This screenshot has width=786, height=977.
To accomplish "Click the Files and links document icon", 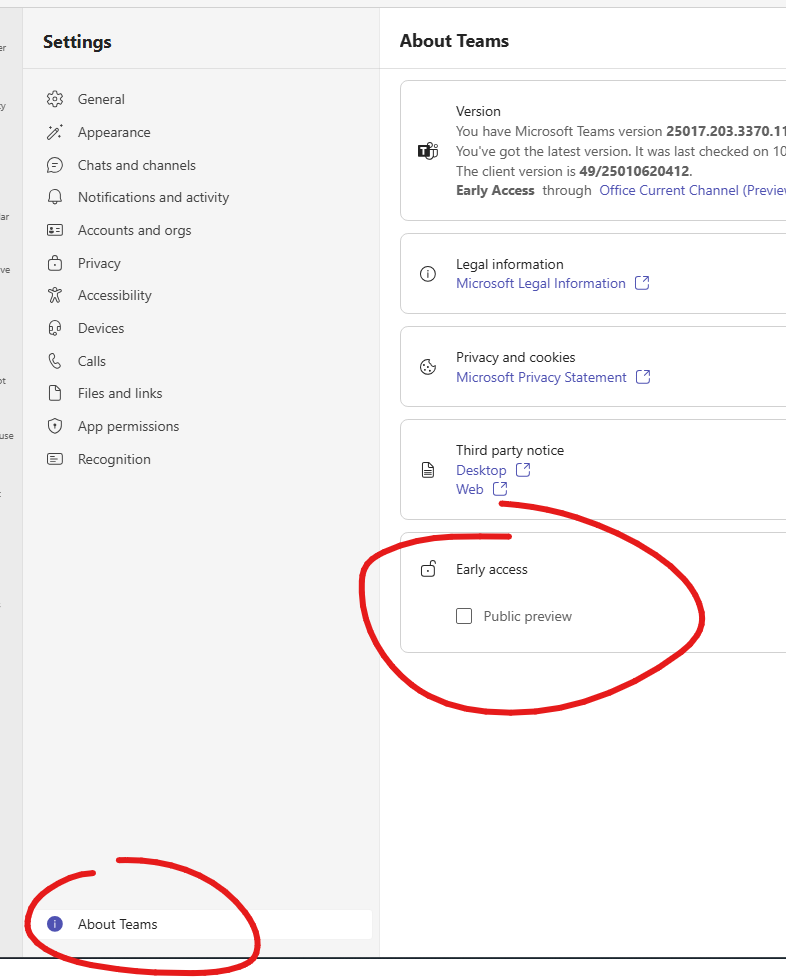I will pyautogui.click(x=55, y=393).
